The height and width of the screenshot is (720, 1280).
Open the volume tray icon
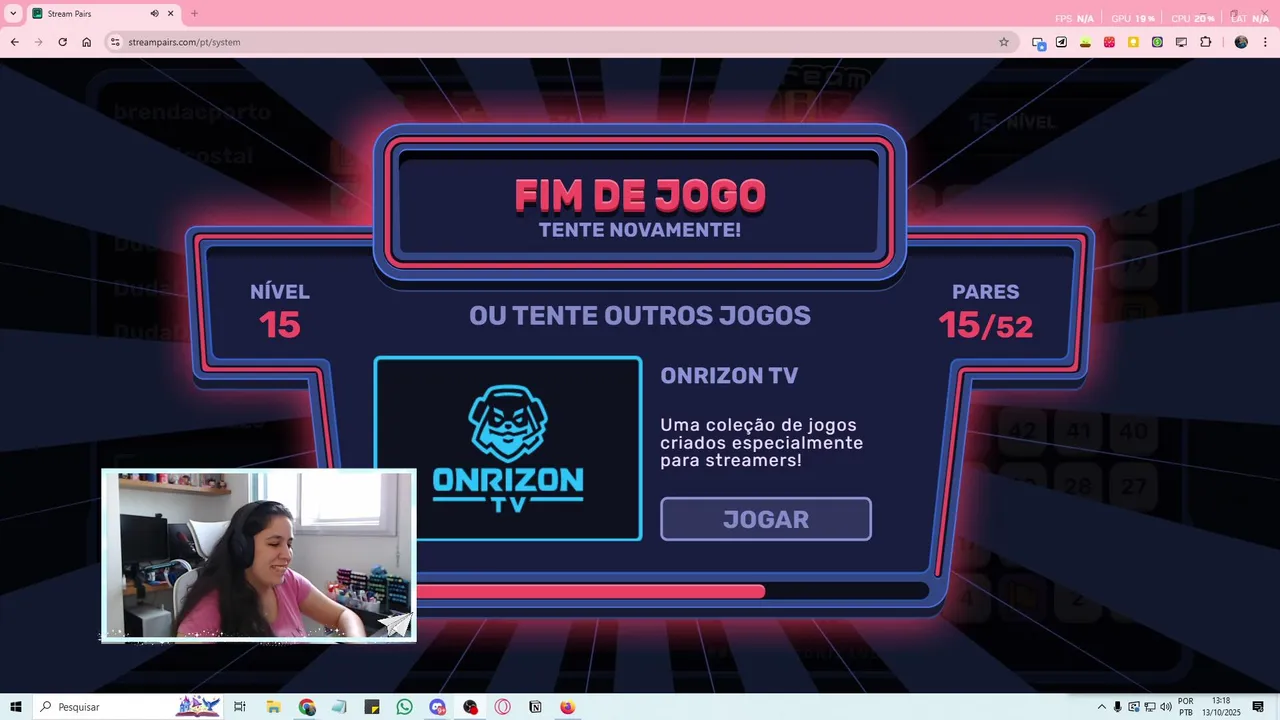[1166, 707]
